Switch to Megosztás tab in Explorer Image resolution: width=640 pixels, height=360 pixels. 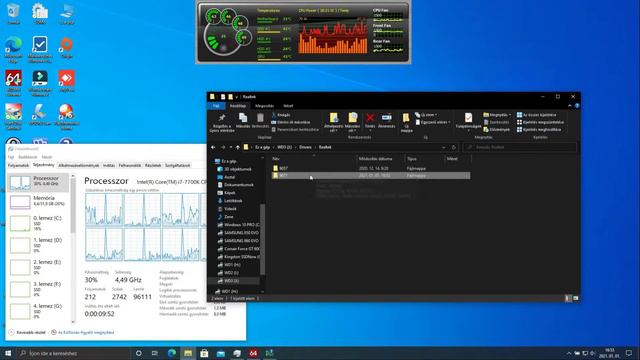pyautogui.click(x=264, y=106)
